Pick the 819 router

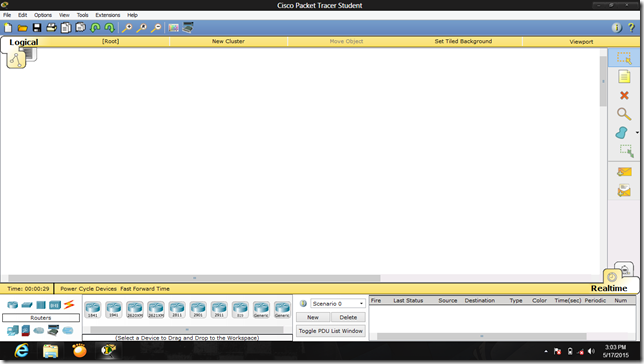pos(240,310)
